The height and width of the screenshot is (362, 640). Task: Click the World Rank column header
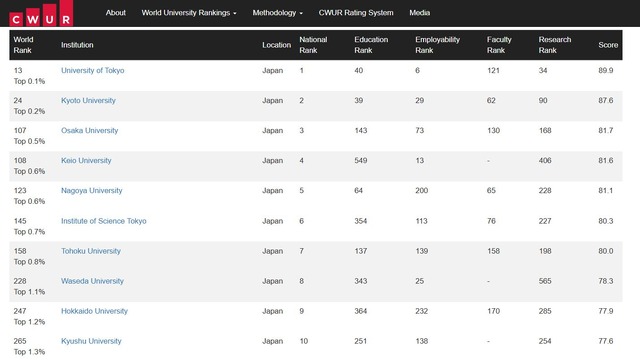coord(23,45)
